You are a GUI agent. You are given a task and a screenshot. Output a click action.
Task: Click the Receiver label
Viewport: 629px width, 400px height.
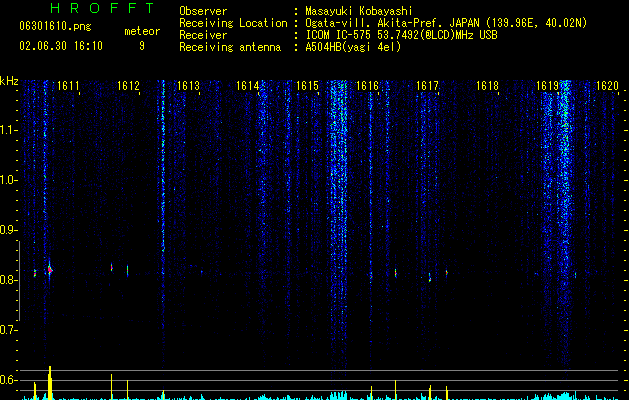(203, 35)
